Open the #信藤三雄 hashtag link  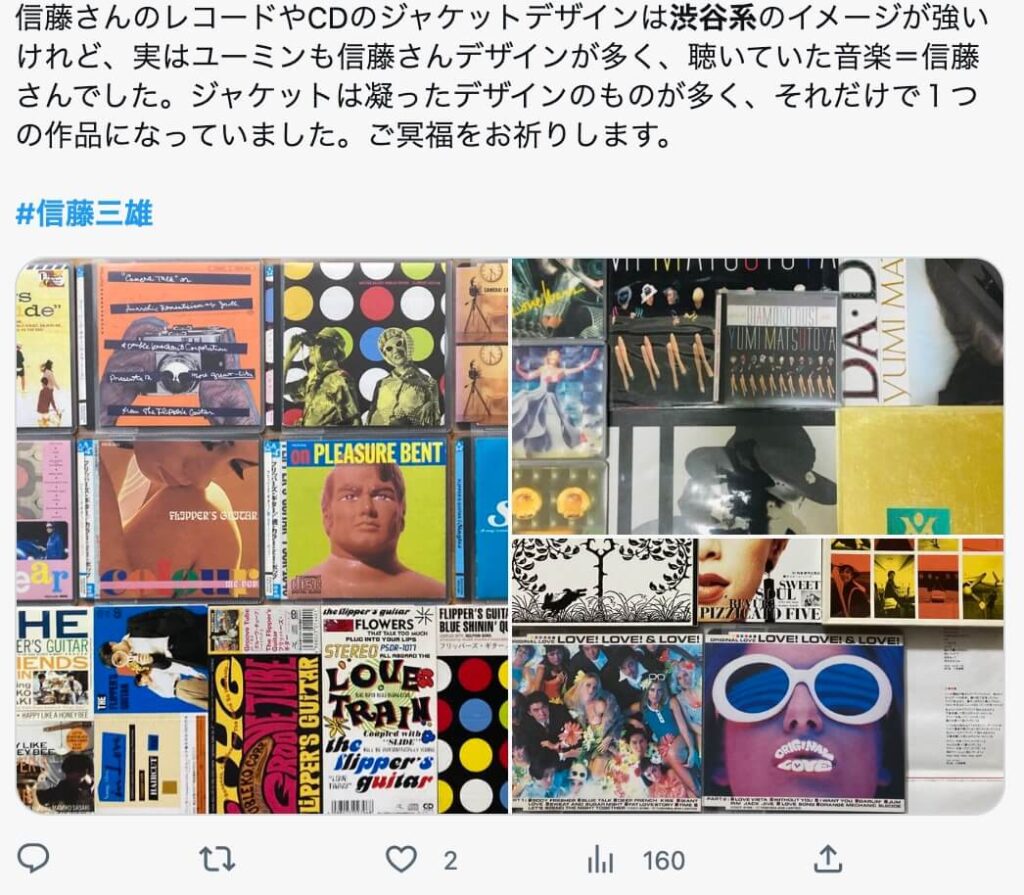click(x=84, y=213)
